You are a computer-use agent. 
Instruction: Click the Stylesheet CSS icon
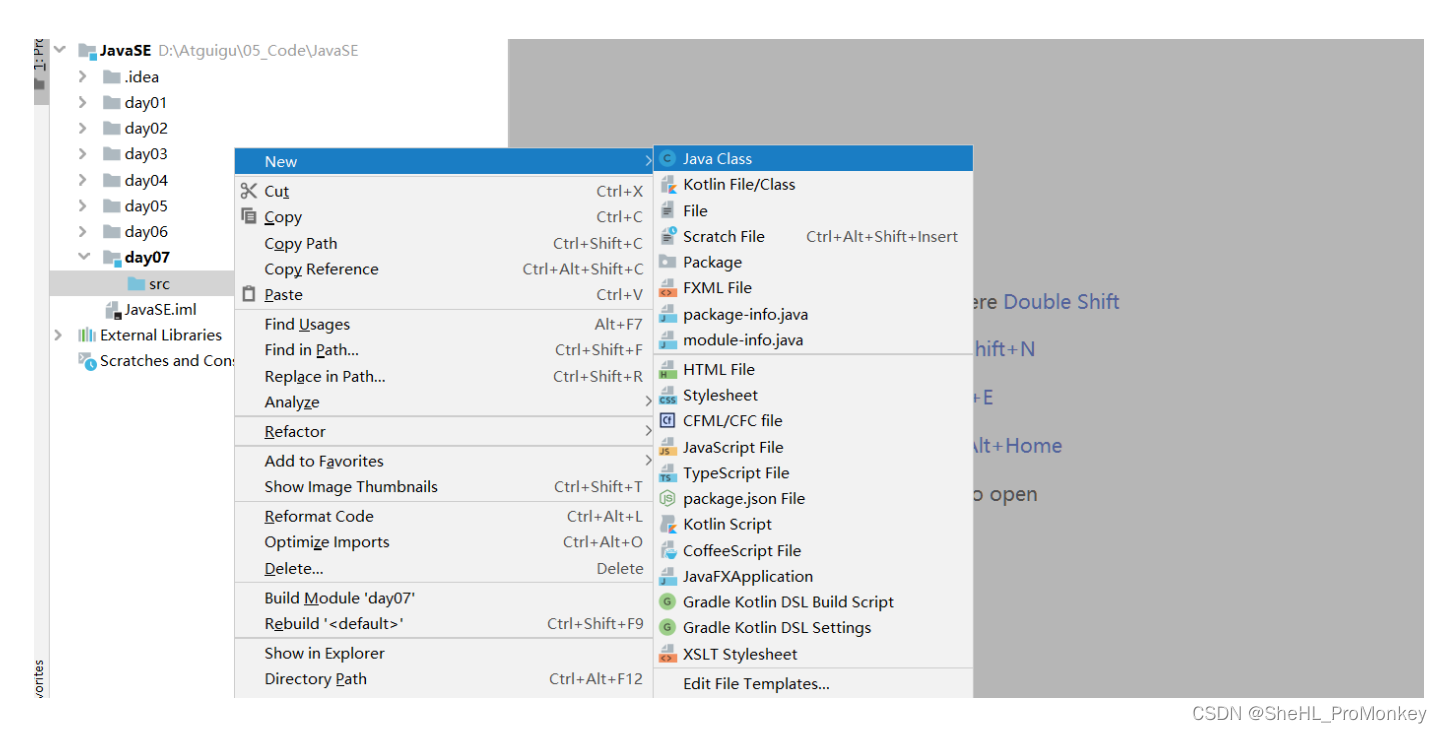(x=667, y=395)
